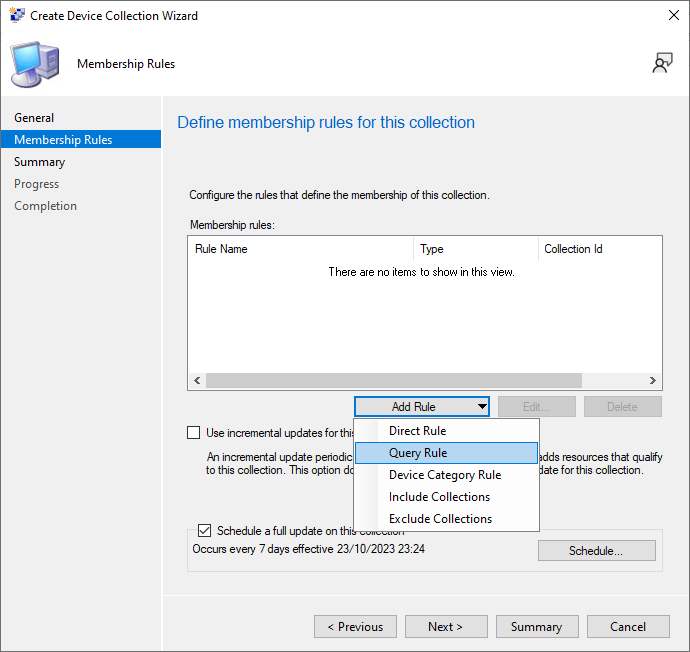Cancel the wizard
690x652 pixels.
(628, 627)
